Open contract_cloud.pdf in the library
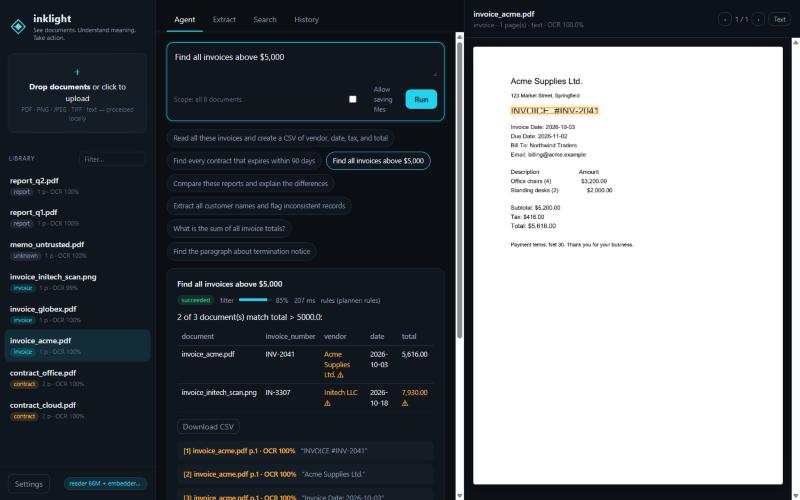Screen dimensions: 800x500 coord(78,410)
